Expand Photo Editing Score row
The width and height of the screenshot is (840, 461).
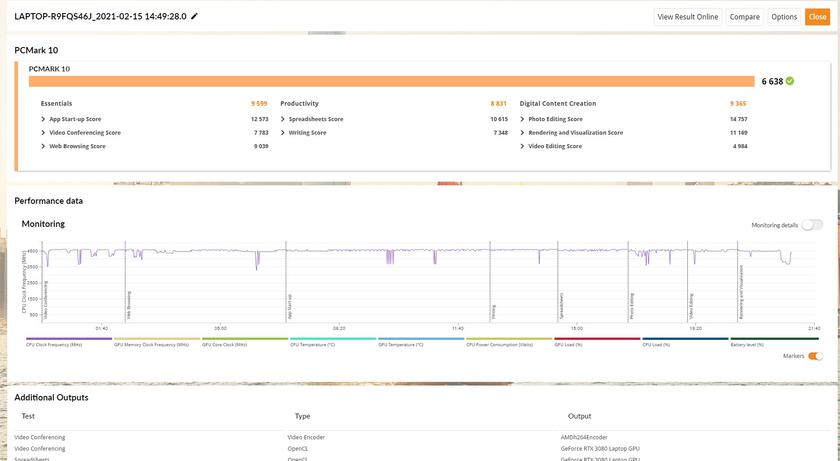coord(523,119)
